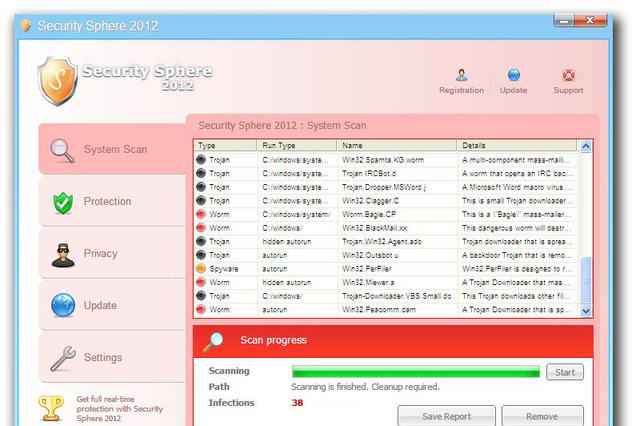Click the infections count 38
640x426 pixels.
pos(298,403)
